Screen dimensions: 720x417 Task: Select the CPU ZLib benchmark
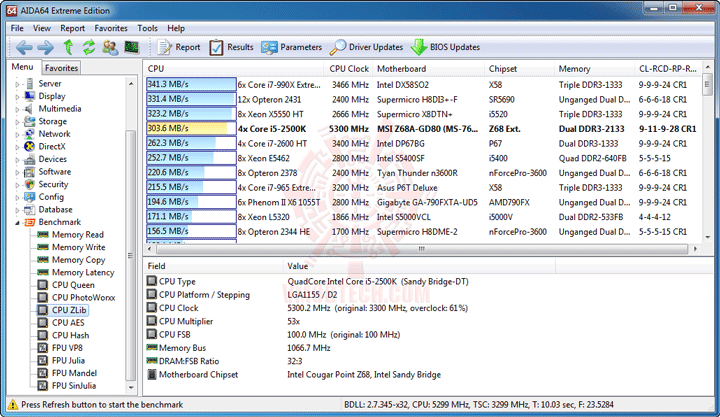click(x=69, y=310)
